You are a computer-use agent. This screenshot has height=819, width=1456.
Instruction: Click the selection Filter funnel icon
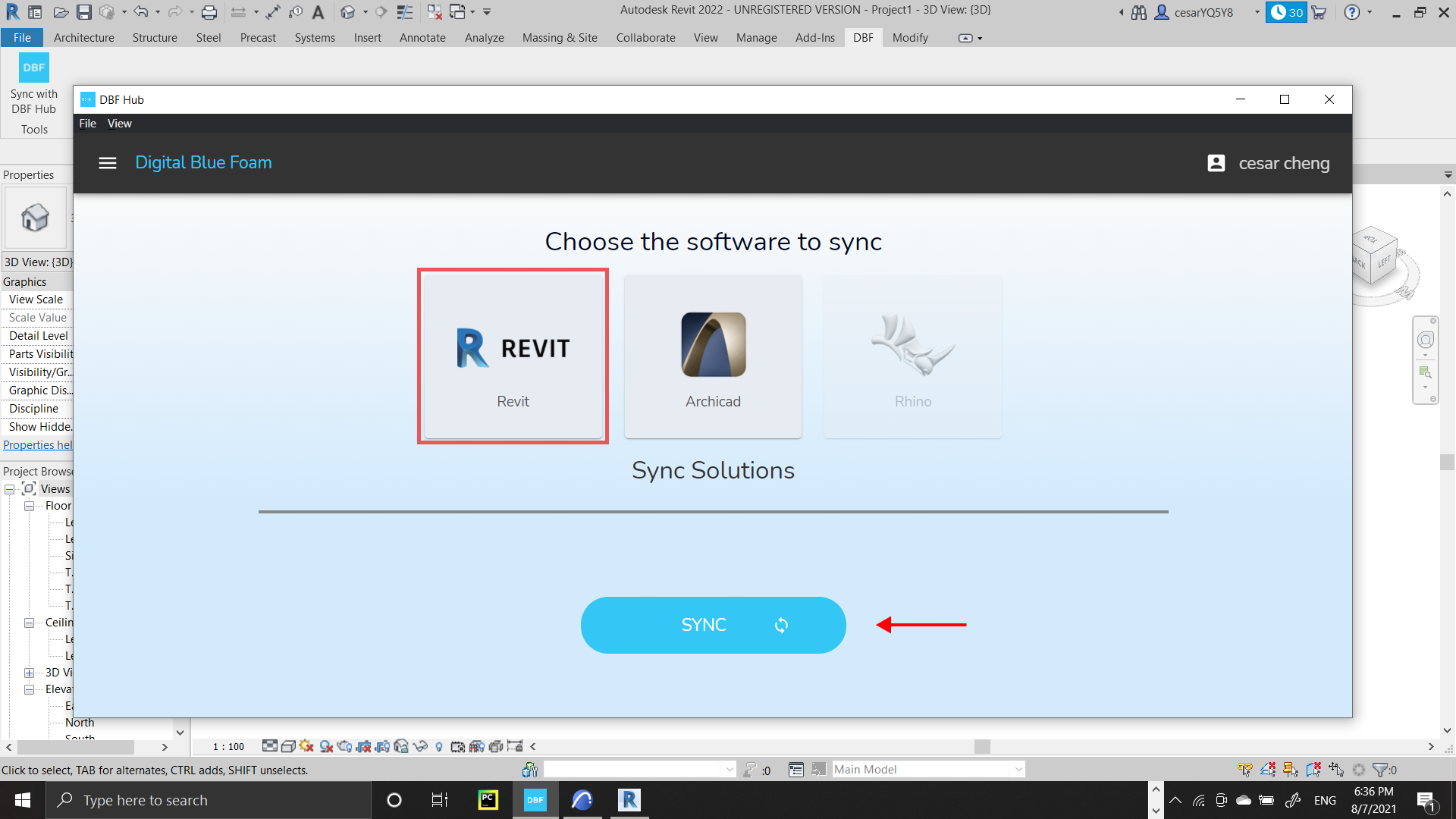1381,770
